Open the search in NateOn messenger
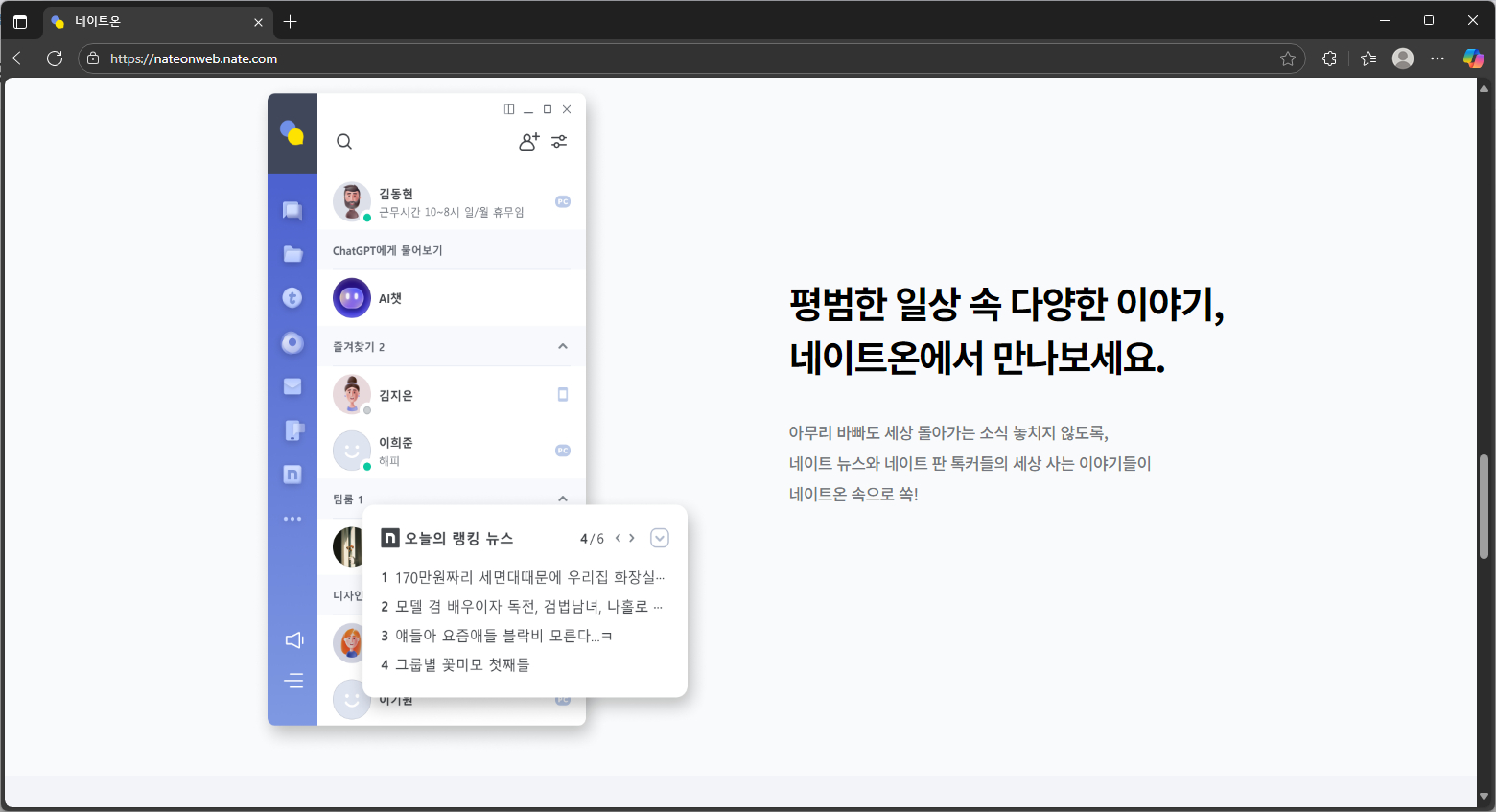 [344, 141]
